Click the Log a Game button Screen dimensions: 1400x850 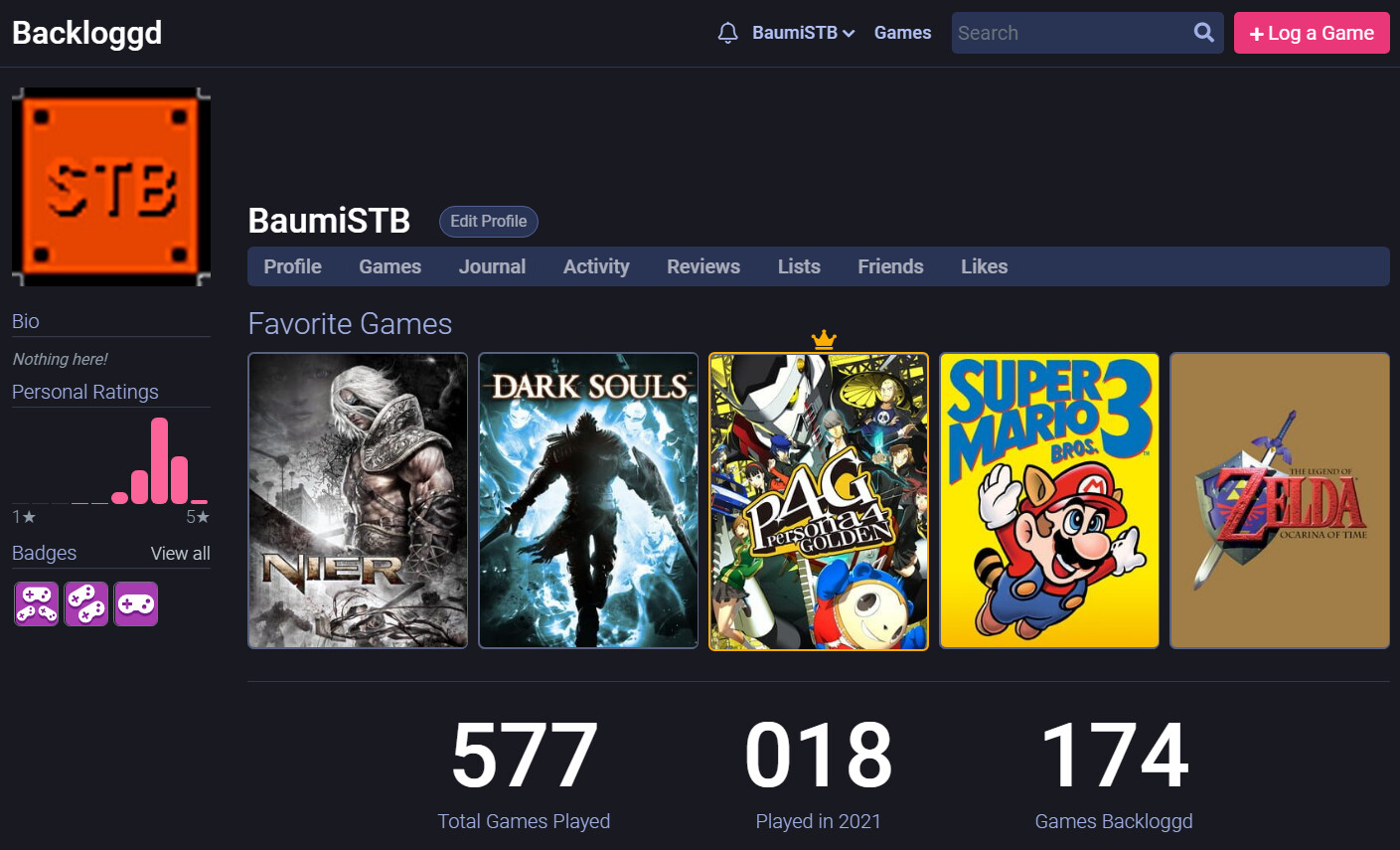point(1312,33)
